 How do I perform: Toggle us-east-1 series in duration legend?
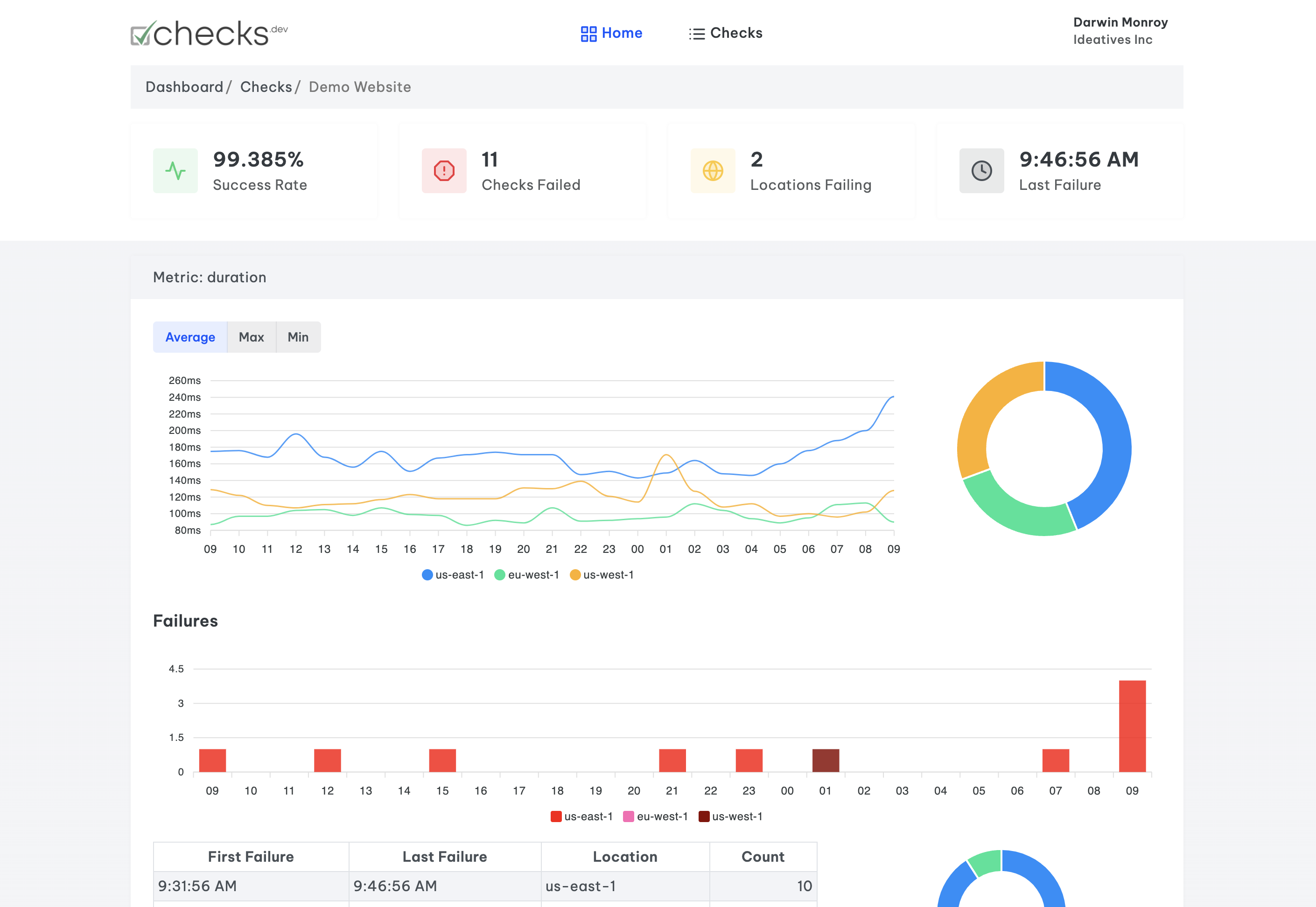point(453,574)
